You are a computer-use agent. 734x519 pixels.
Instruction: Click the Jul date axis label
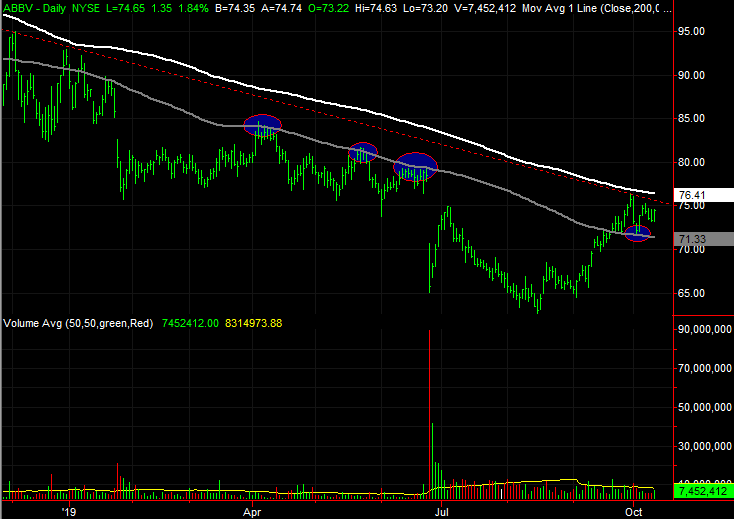point(441,512)
